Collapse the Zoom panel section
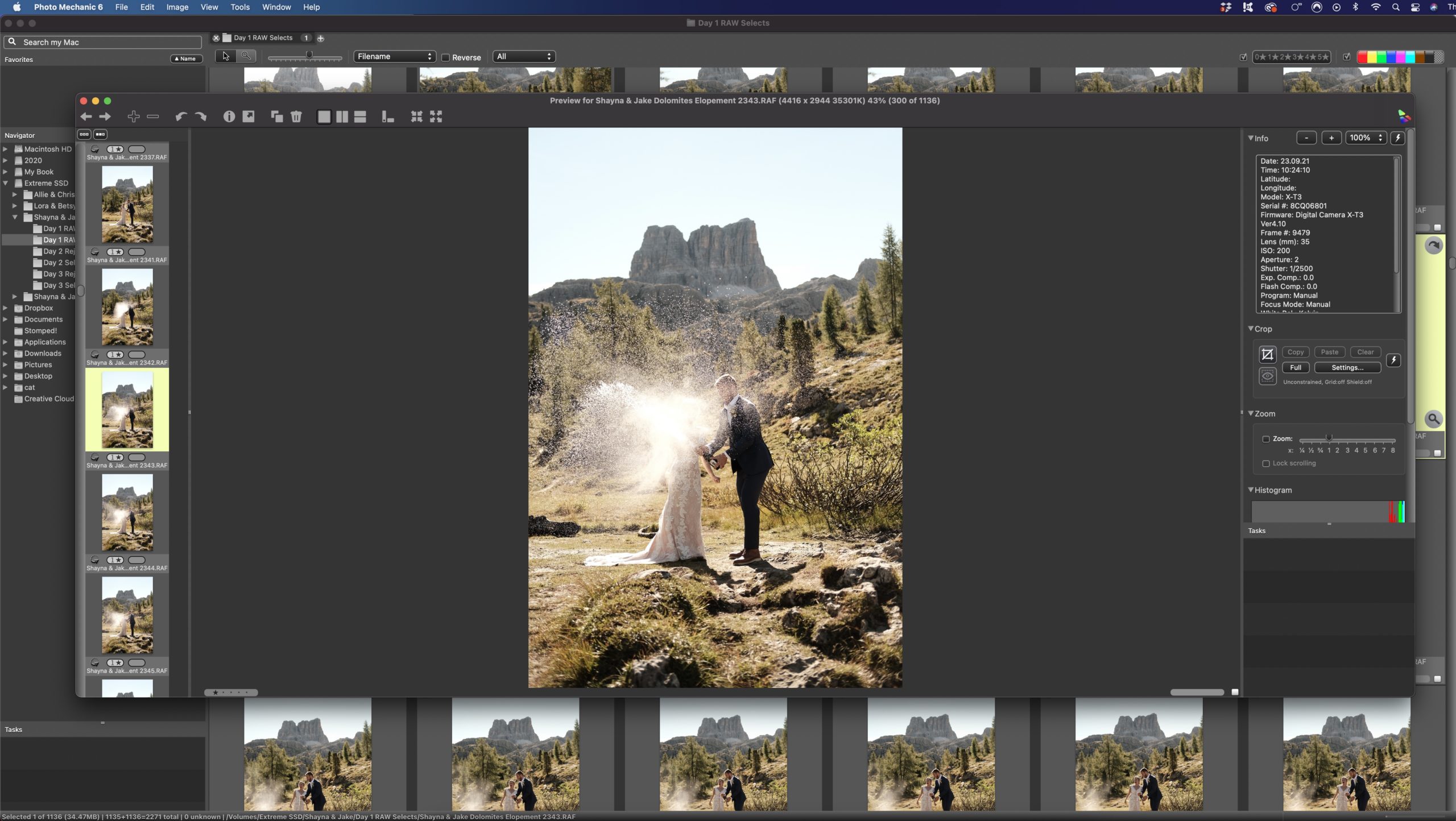This screenshot has width=1456, height=821. coord(1251,413)
